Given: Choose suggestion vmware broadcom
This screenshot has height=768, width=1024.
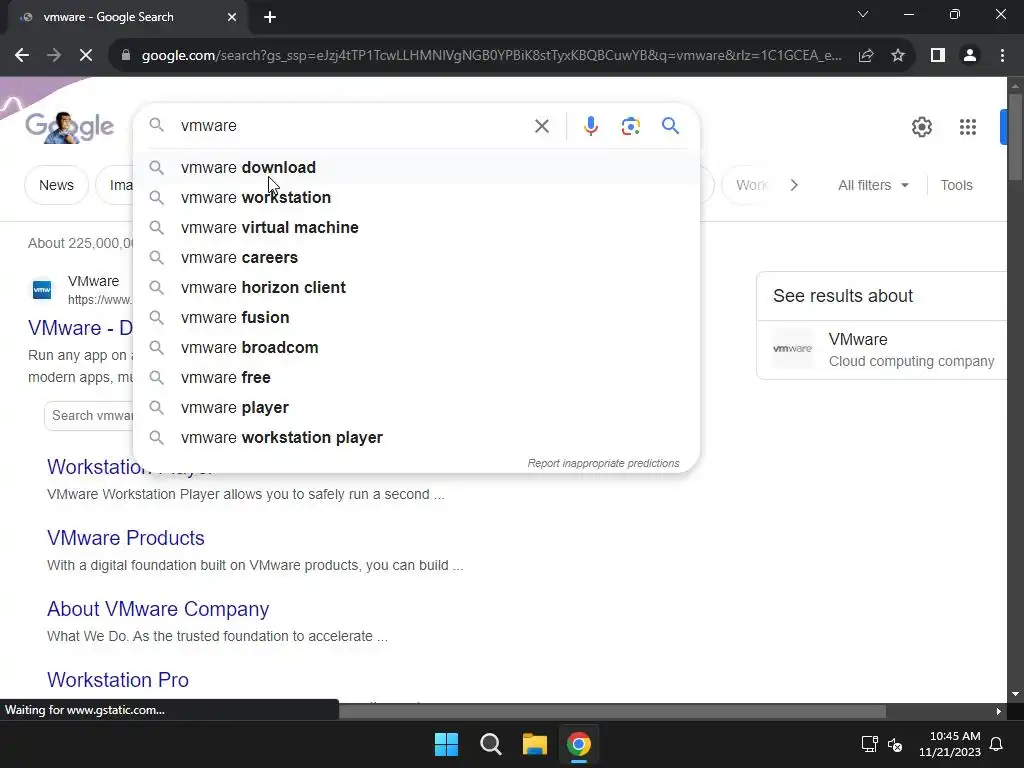Looking at the screenshot, I should click(417, 348).
